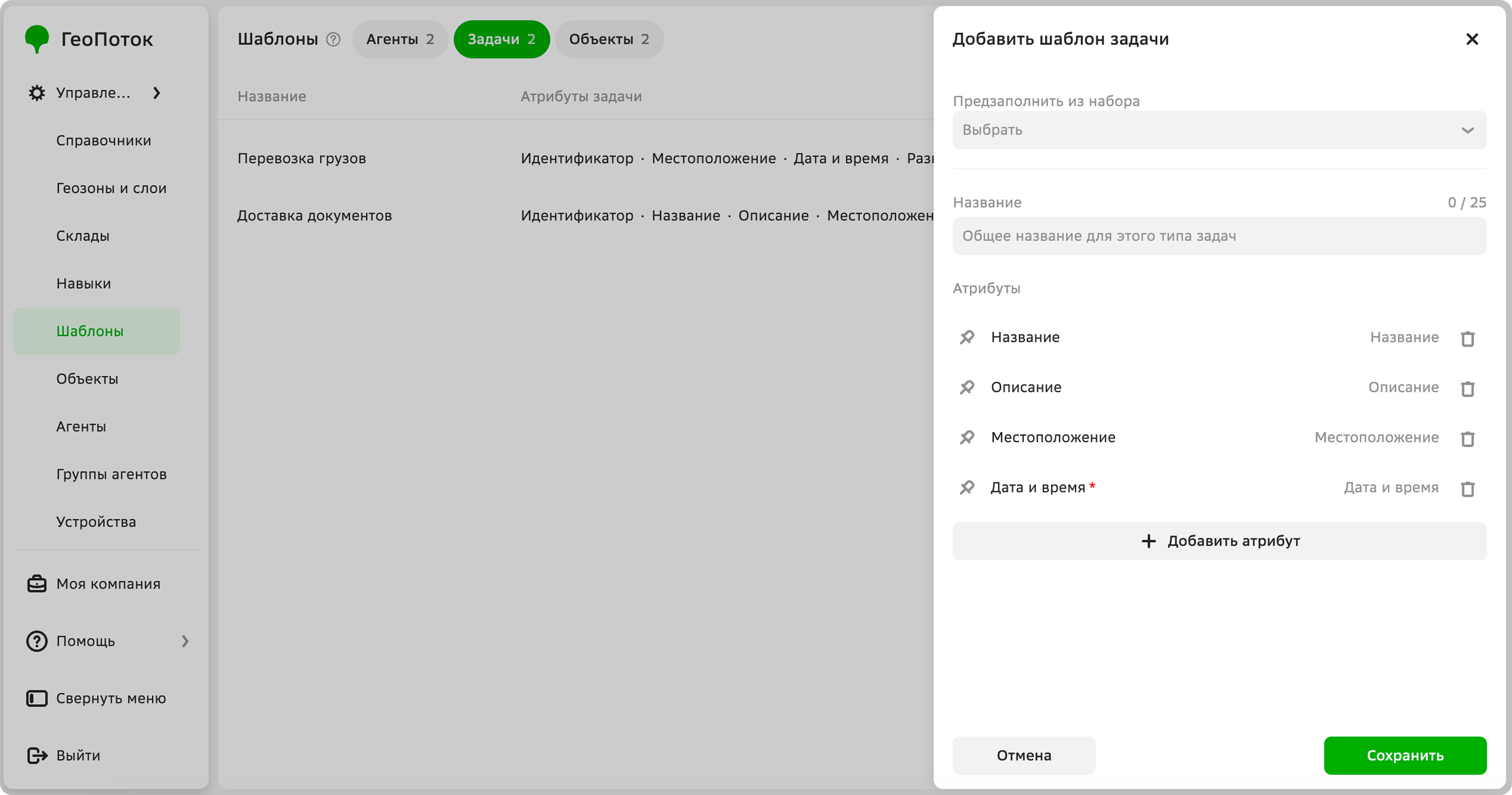The image size is (1512, 795).
Task: Toggle the pin icon for Дата и время attribute
Action: (x=967, y=487)
